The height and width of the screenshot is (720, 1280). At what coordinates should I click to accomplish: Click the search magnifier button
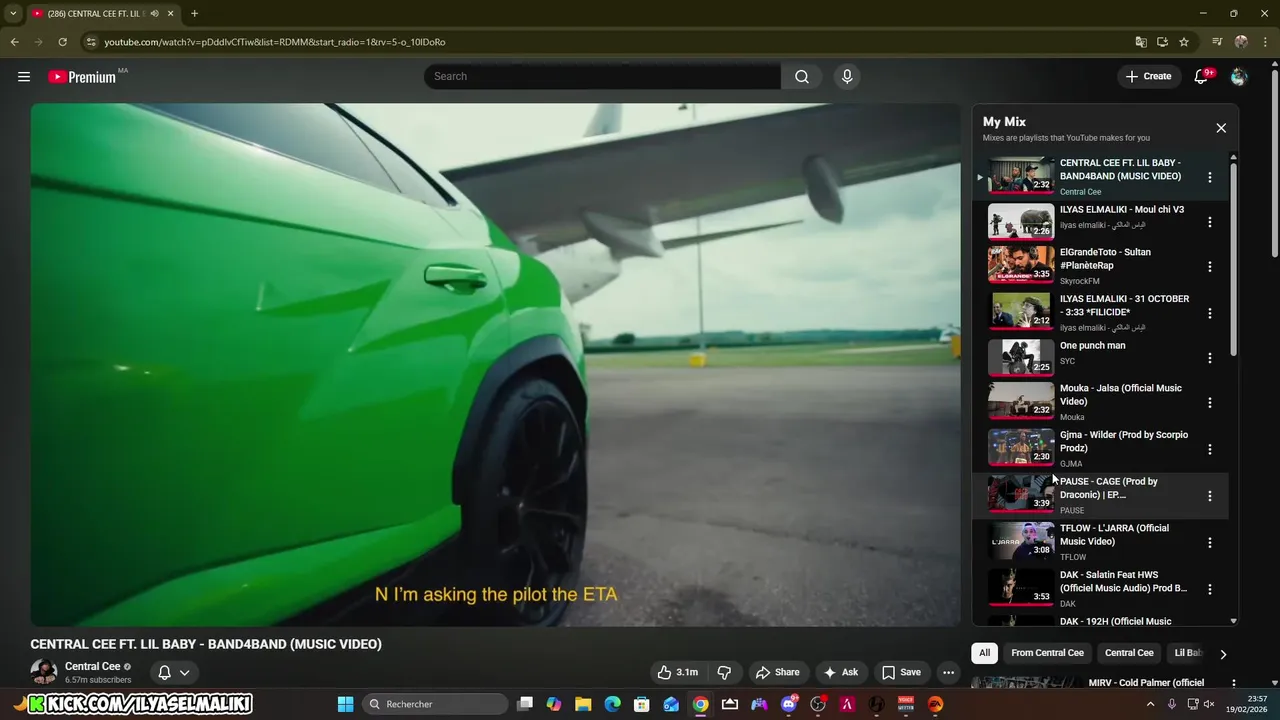802,76
